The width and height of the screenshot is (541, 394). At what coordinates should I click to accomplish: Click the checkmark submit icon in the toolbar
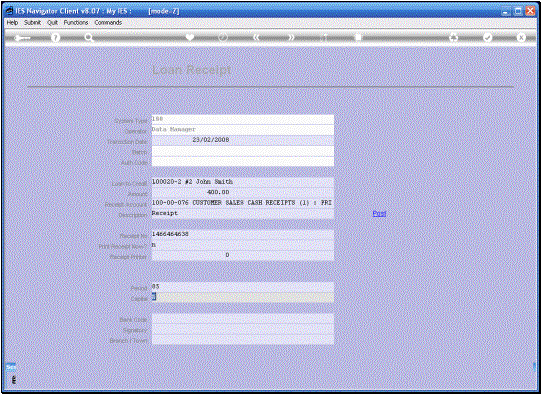pos(487,37)
